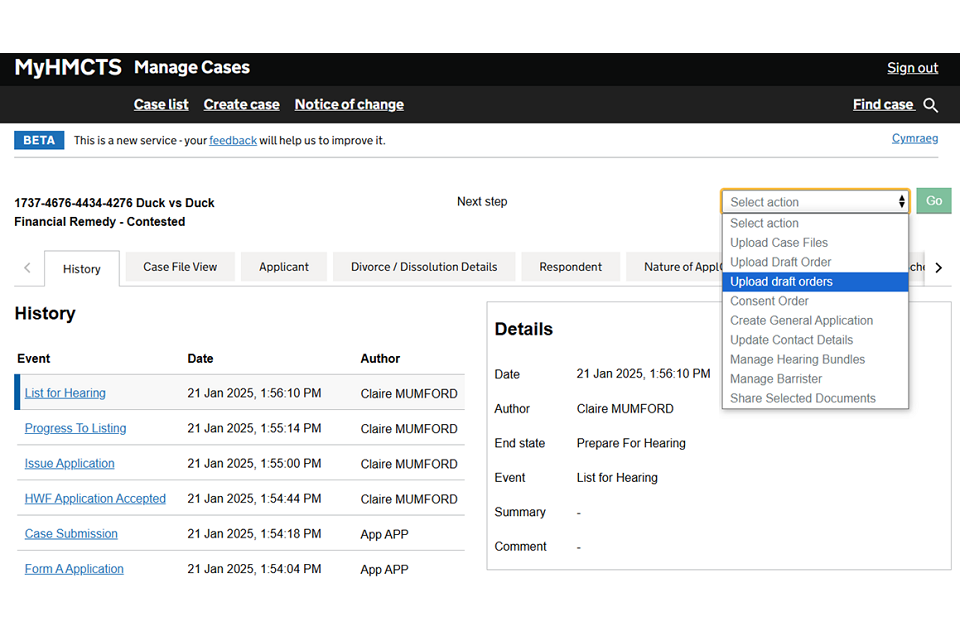Click the Create case link
This screenshot has height=640, width=960.
point(241,105)
